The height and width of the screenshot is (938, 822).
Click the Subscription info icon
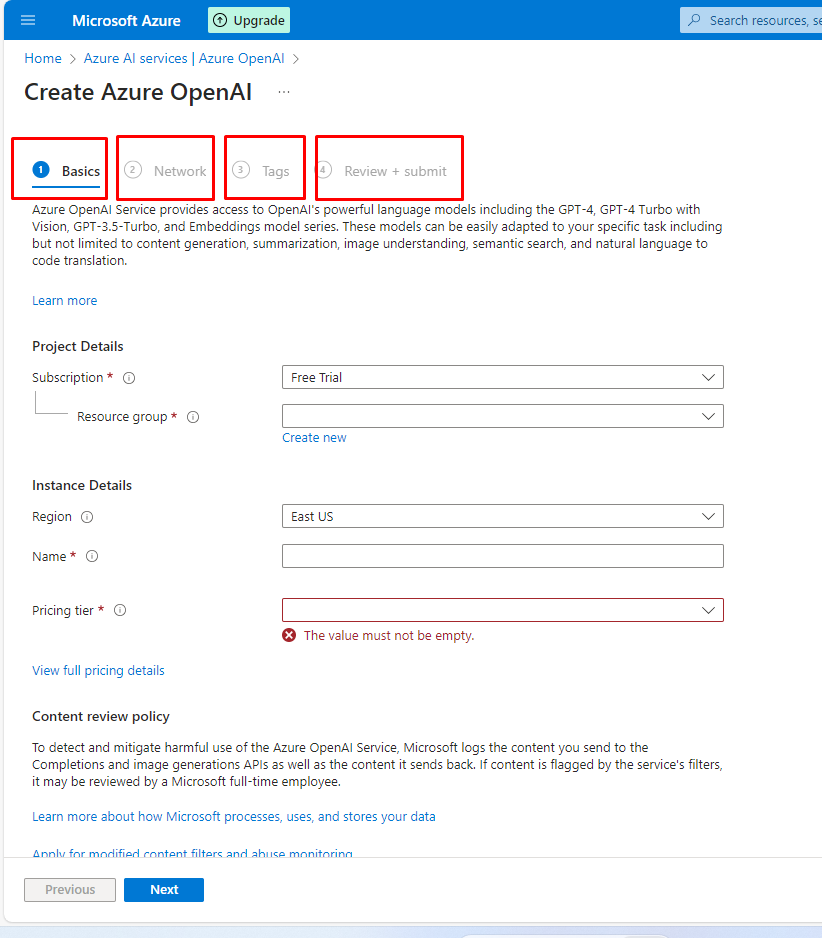pyautogui.click(x=129, y=378)
